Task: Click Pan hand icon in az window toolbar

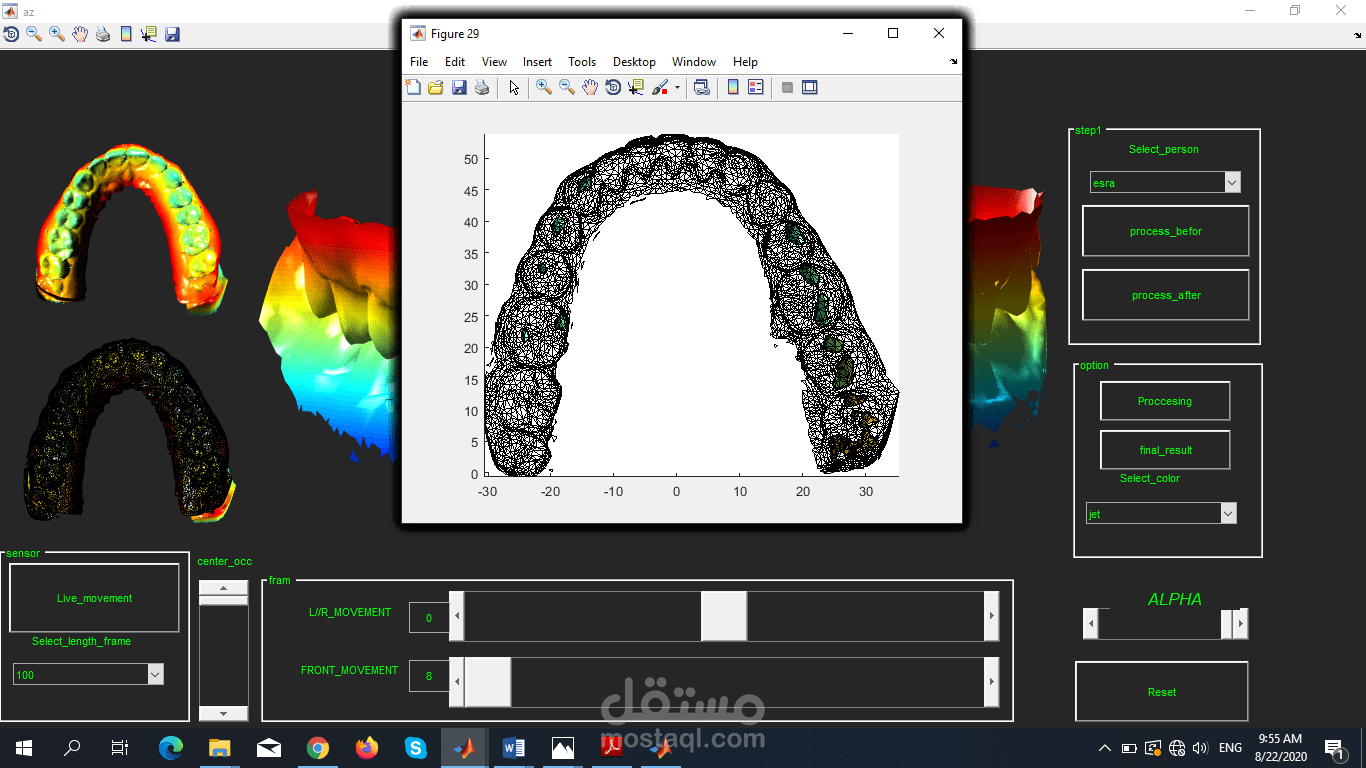Action: click(80, 34)
